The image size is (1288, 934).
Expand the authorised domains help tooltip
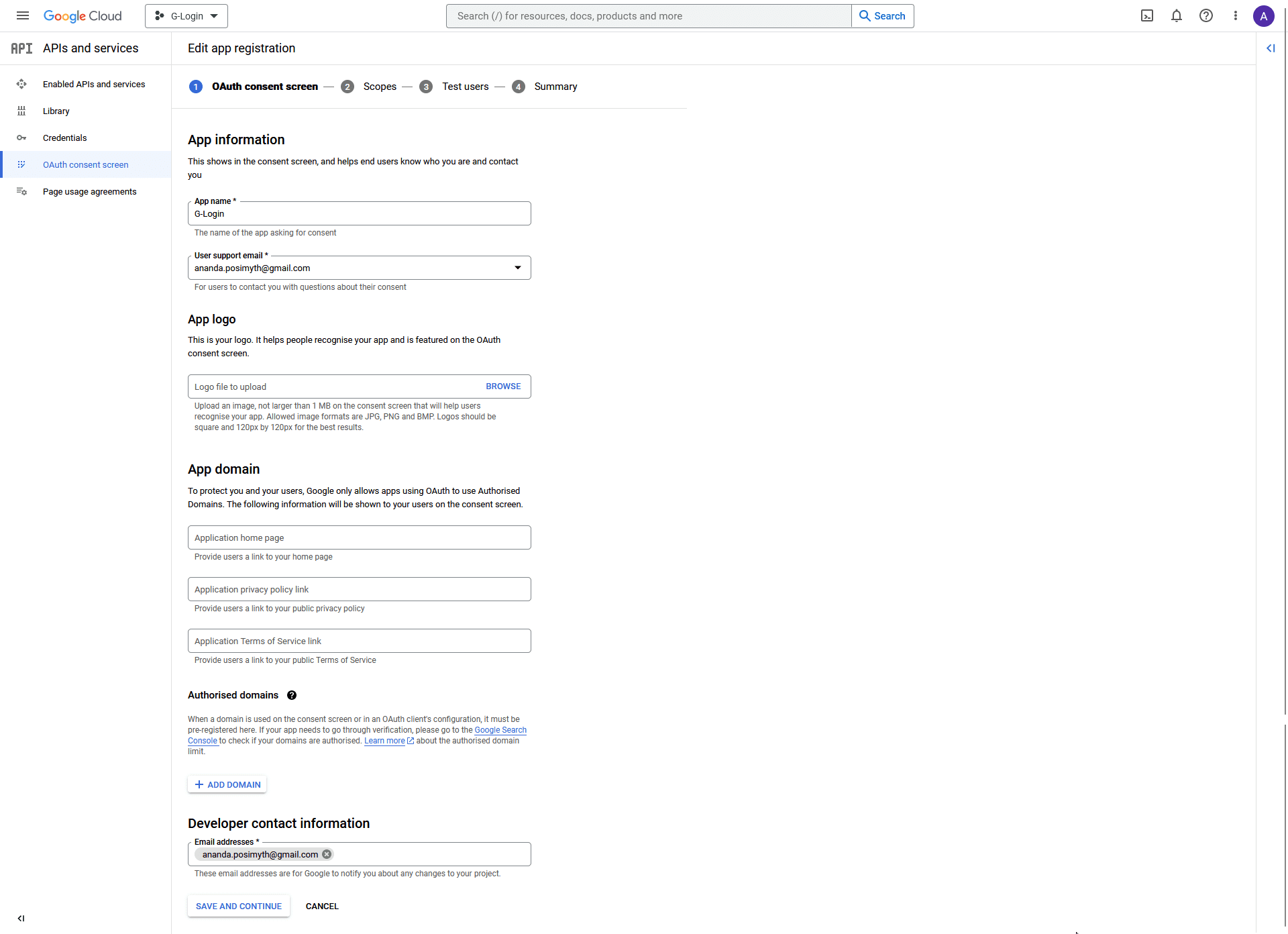click(291, 695)
